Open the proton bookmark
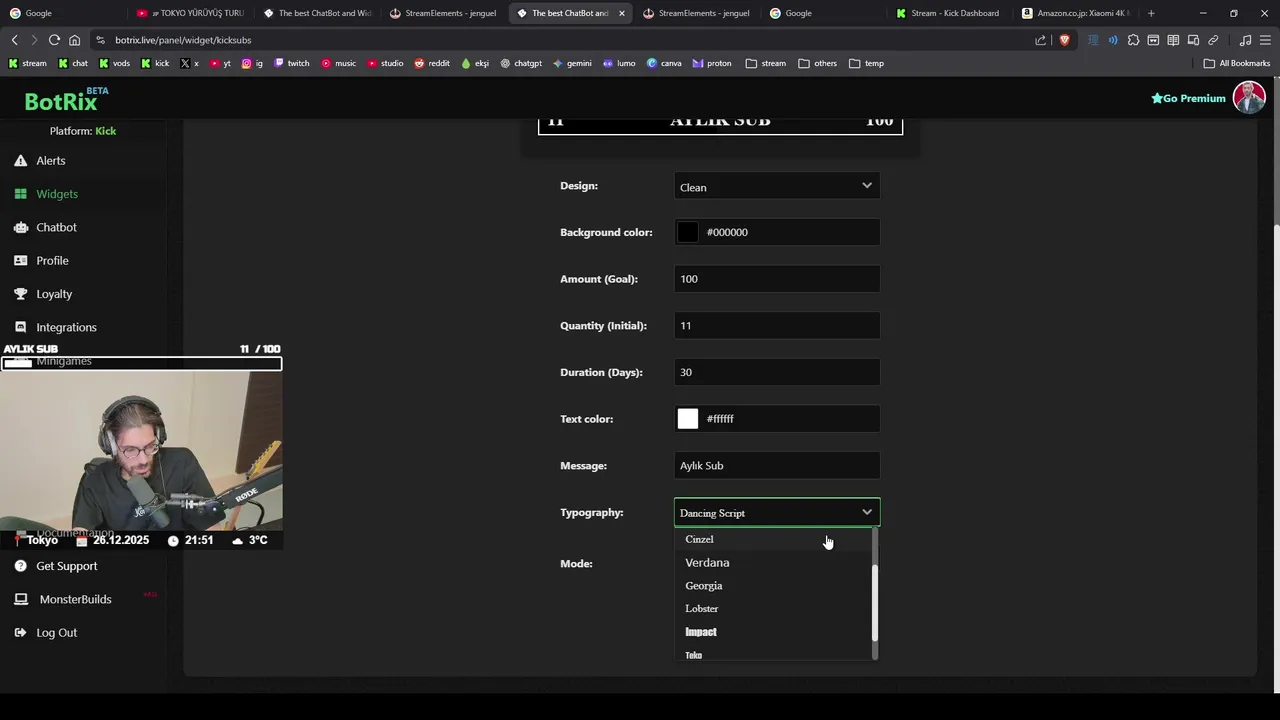The width and height of the screenshot is (1280, 720). click(711, 63)
